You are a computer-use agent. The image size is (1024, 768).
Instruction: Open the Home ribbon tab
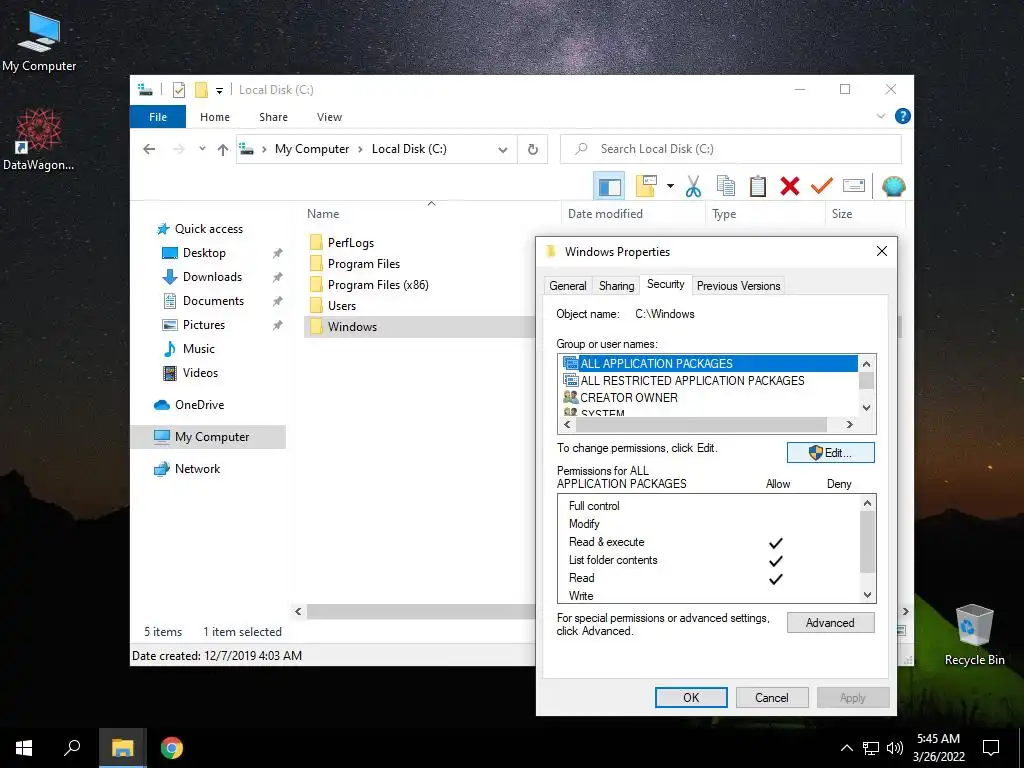pyautogui.click(x=215, y=117)
